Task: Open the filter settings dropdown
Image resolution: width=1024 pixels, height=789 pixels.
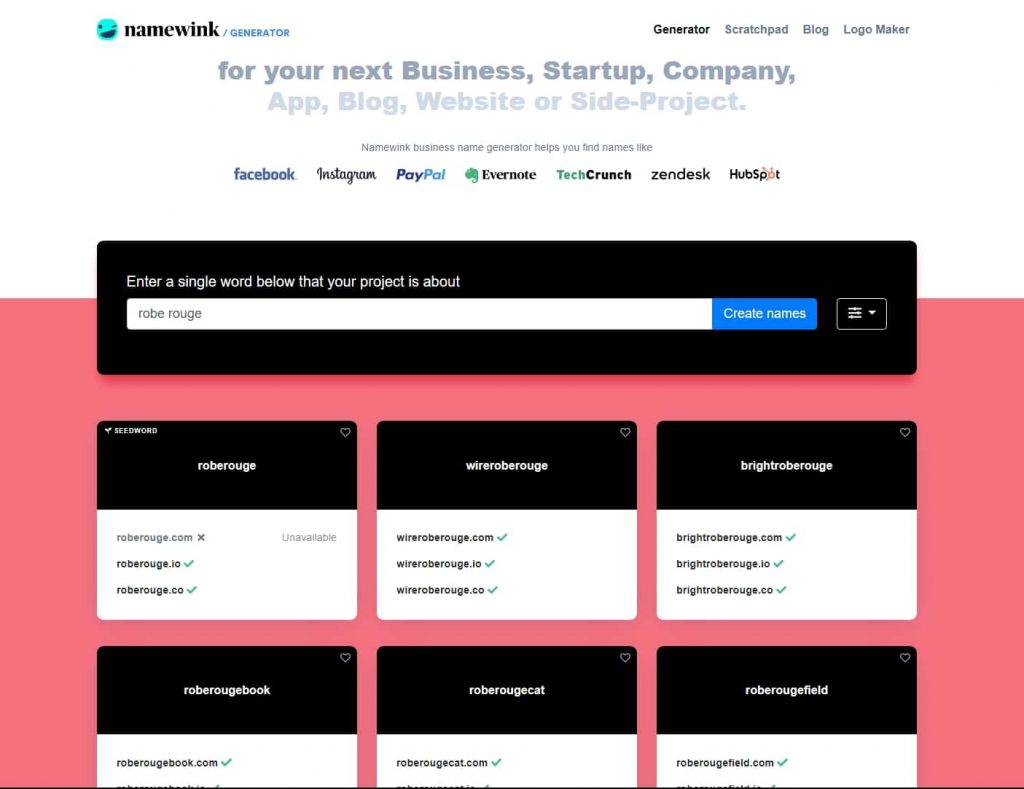Action: tap(861, 313)
